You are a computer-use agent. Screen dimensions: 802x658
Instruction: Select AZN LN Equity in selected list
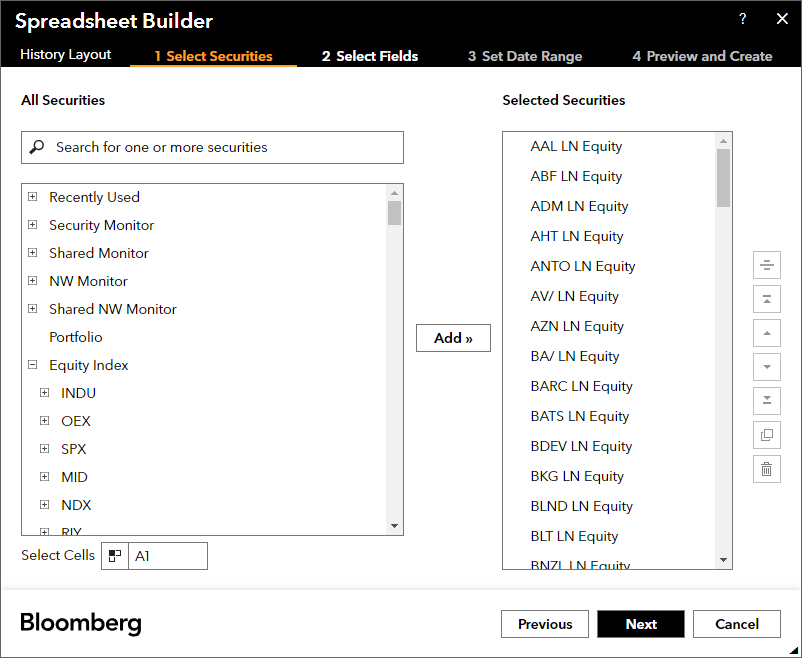click(577, 326)
